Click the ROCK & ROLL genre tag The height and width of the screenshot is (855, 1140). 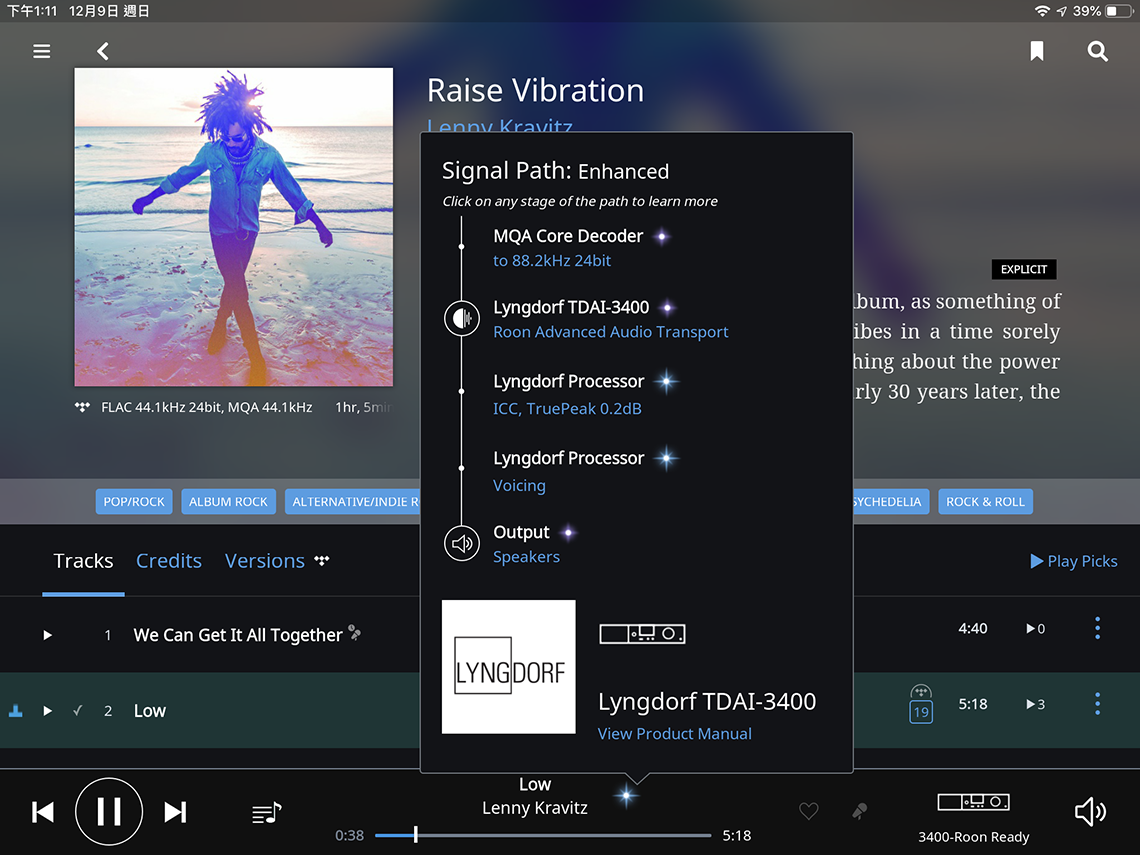pyautogui.click(x=985, y=502)
